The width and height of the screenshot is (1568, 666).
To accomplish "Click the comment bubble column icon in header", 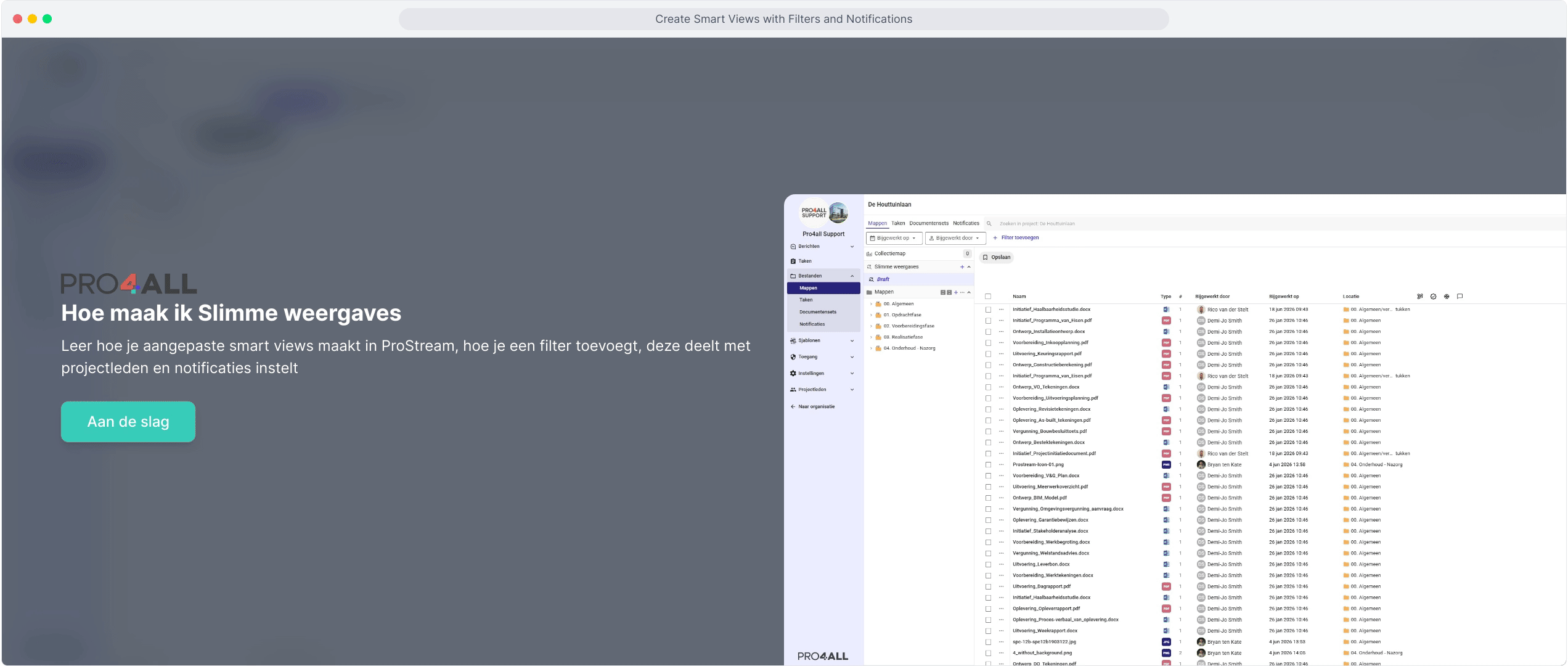I will [1460, 297].
